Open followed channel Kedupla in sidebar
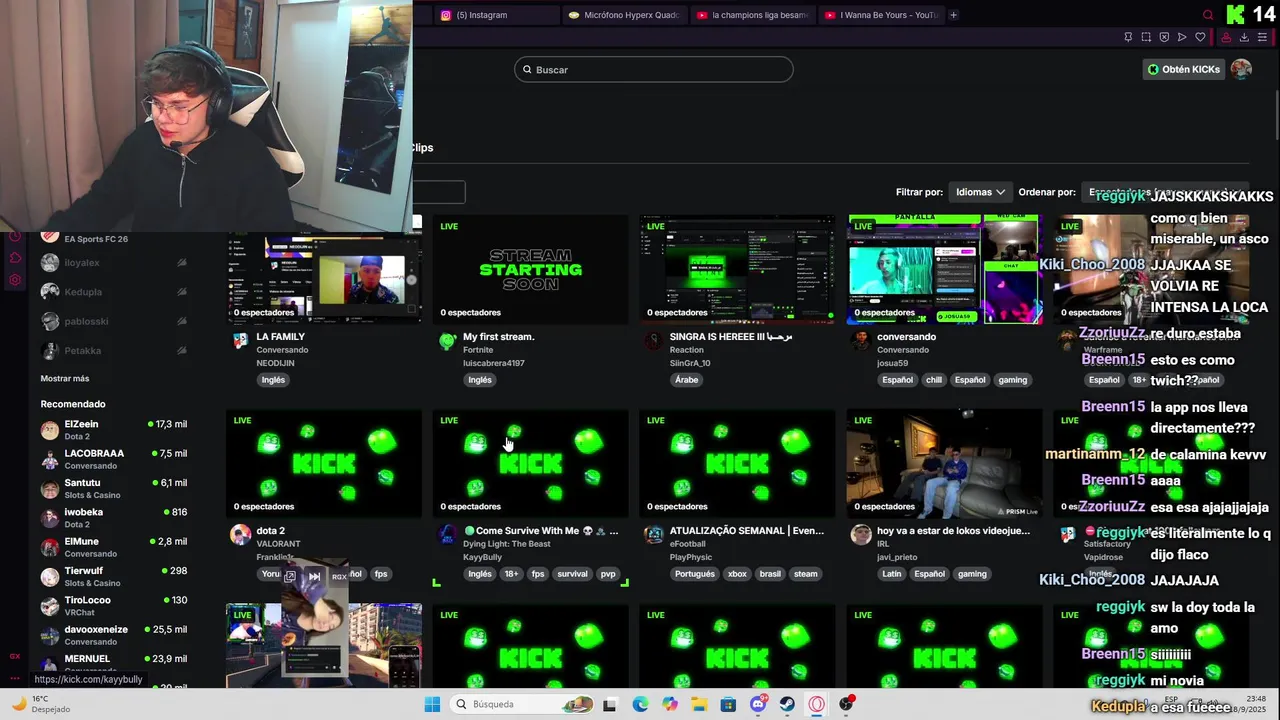The image size is (1280, 720). pyautogui.click(x=113, y=292)
